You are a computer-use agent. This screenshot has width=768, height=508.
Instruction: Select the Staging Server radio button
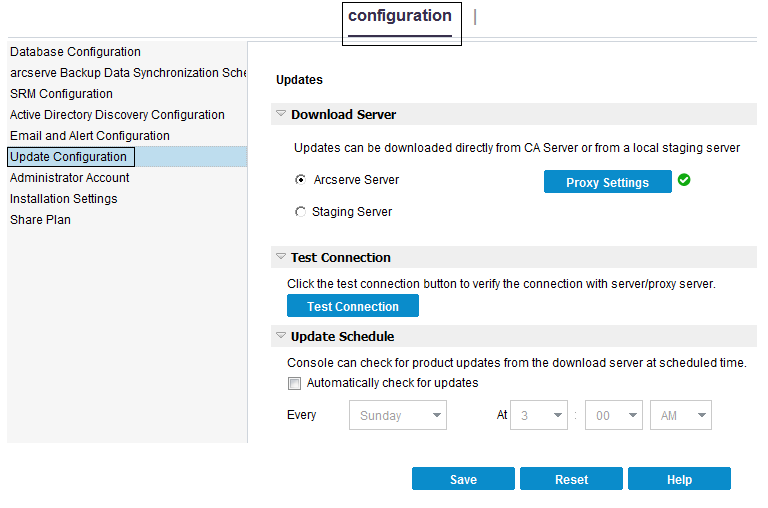pos(301,212)
